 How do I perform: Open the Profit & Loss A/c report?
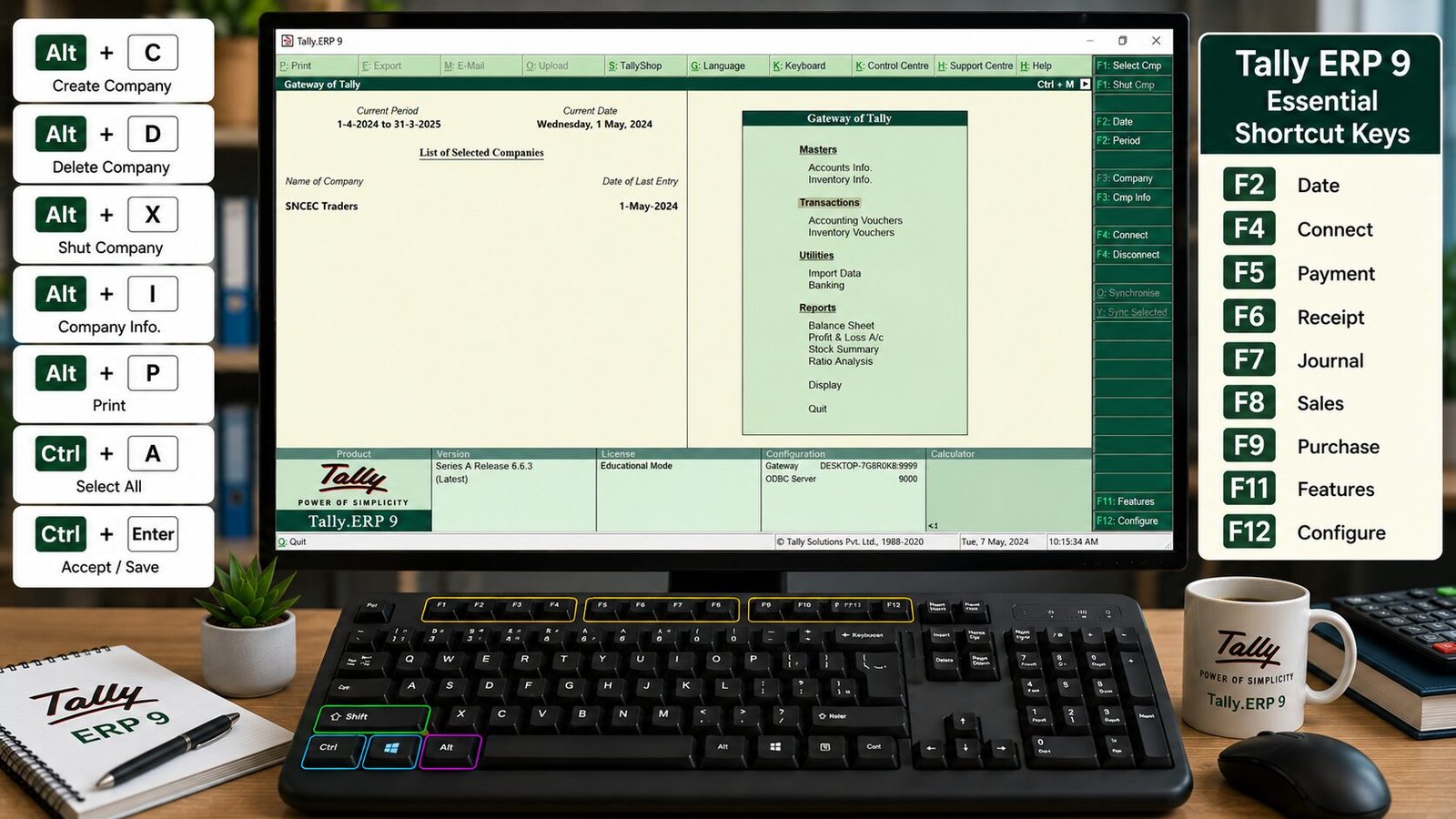pos(845,338)
